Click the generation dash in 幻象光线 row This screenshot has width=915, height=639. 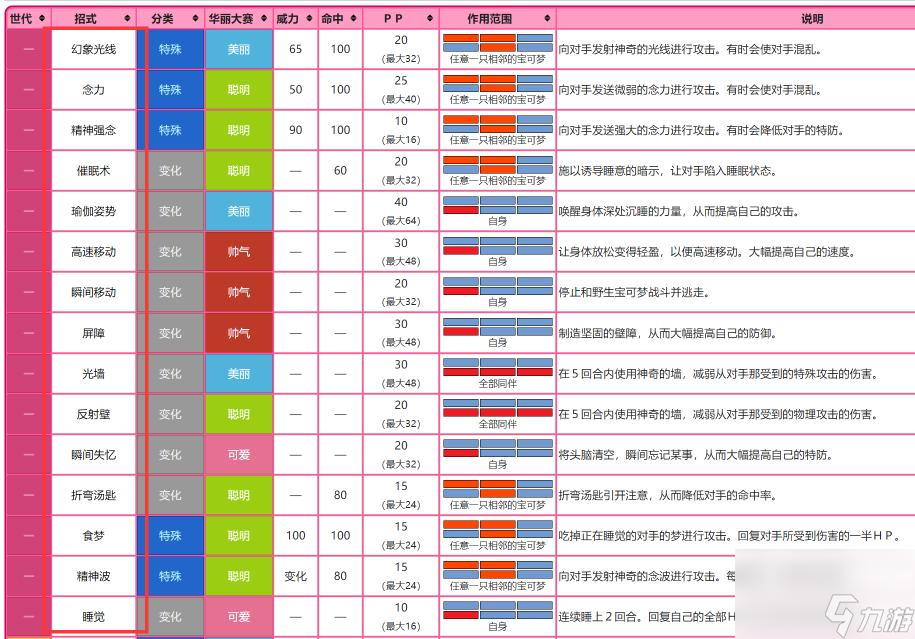pos(29,50)
